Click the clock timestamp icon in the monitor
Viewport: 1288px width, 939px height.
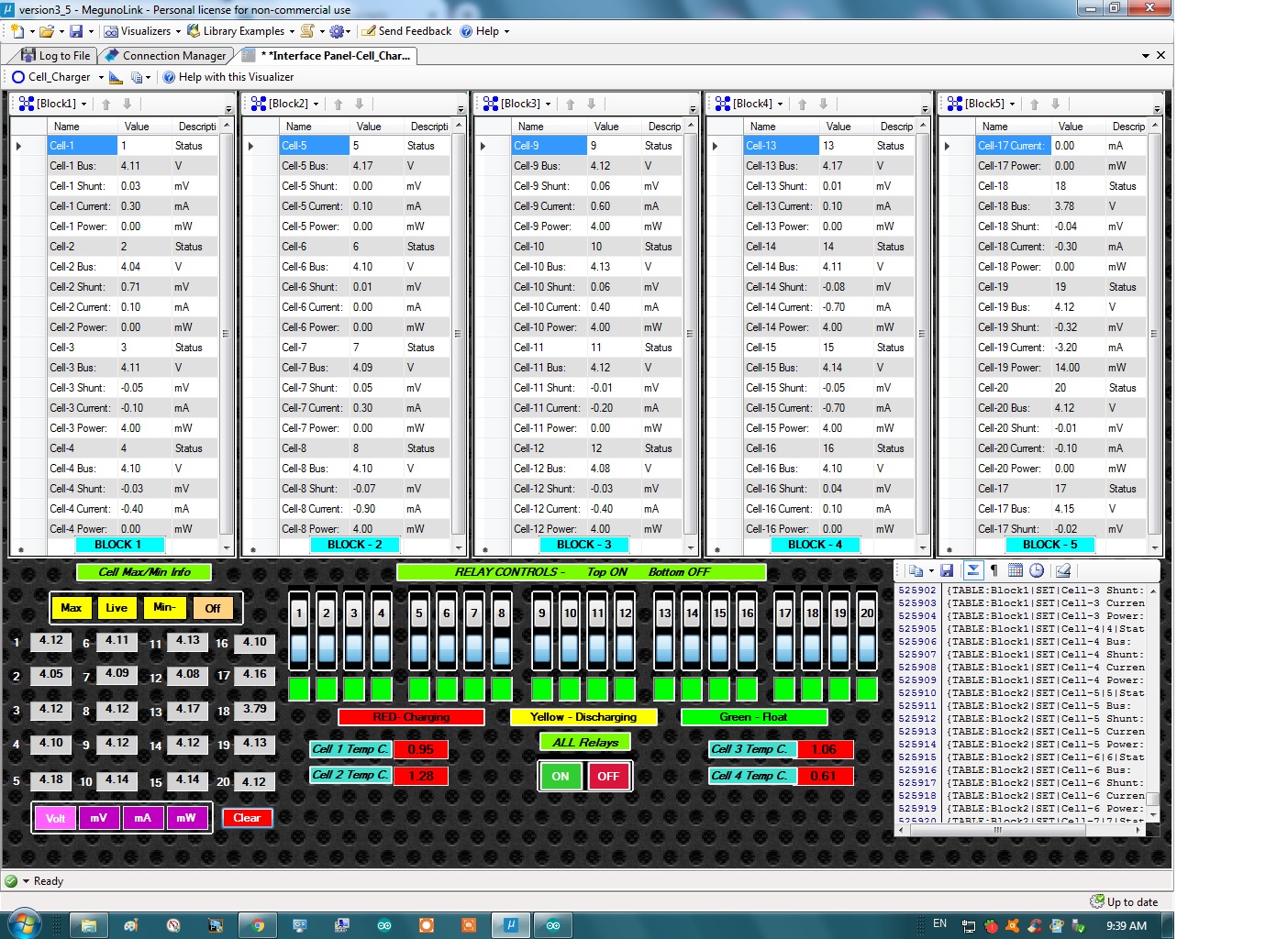click(x=1037, y=570)
